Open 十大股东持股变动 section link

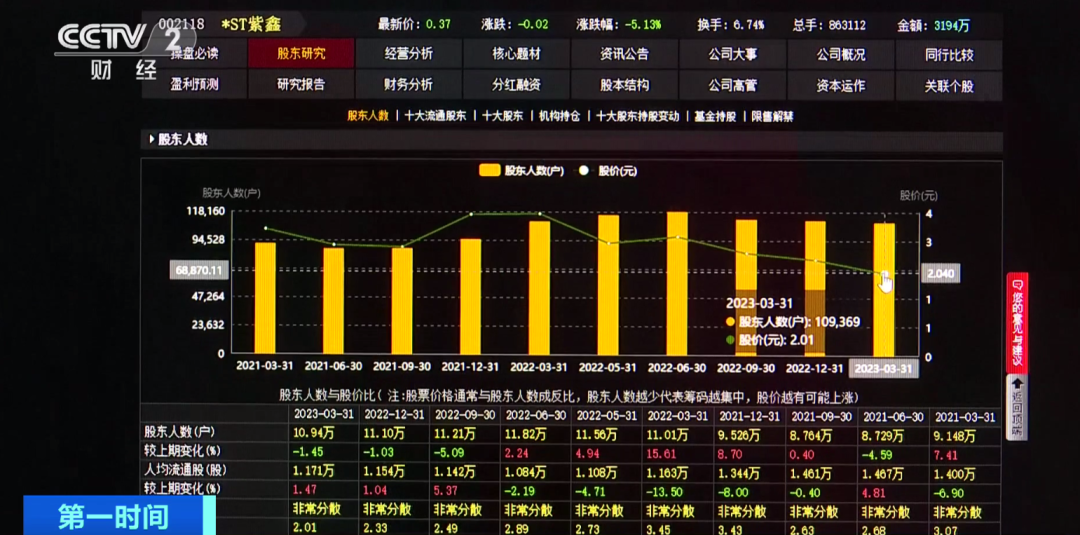click(x=638, y=116)
